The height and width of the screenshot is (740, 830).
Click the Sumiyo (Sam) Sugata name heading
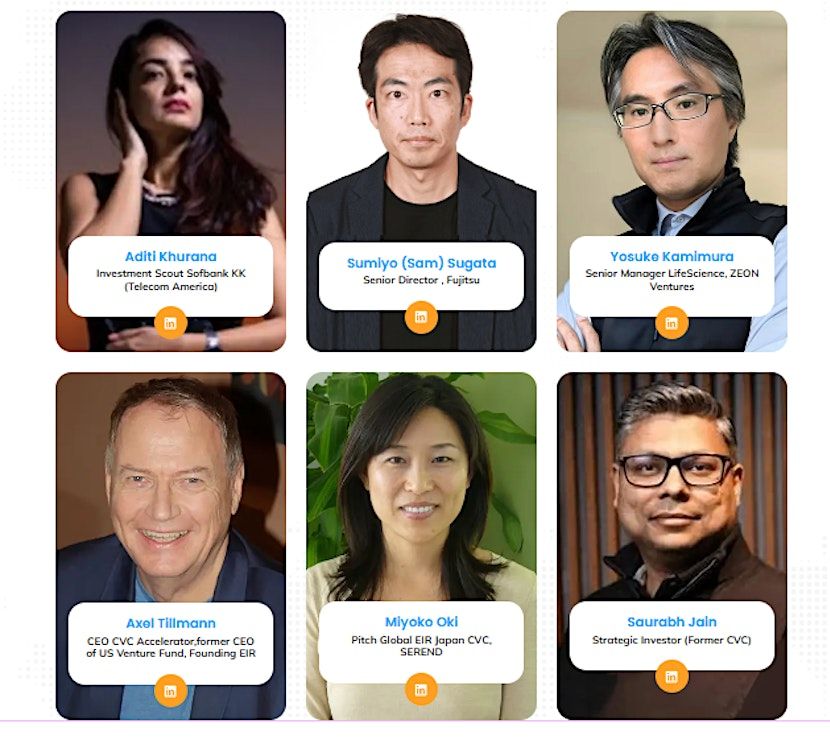pos(421,263)
